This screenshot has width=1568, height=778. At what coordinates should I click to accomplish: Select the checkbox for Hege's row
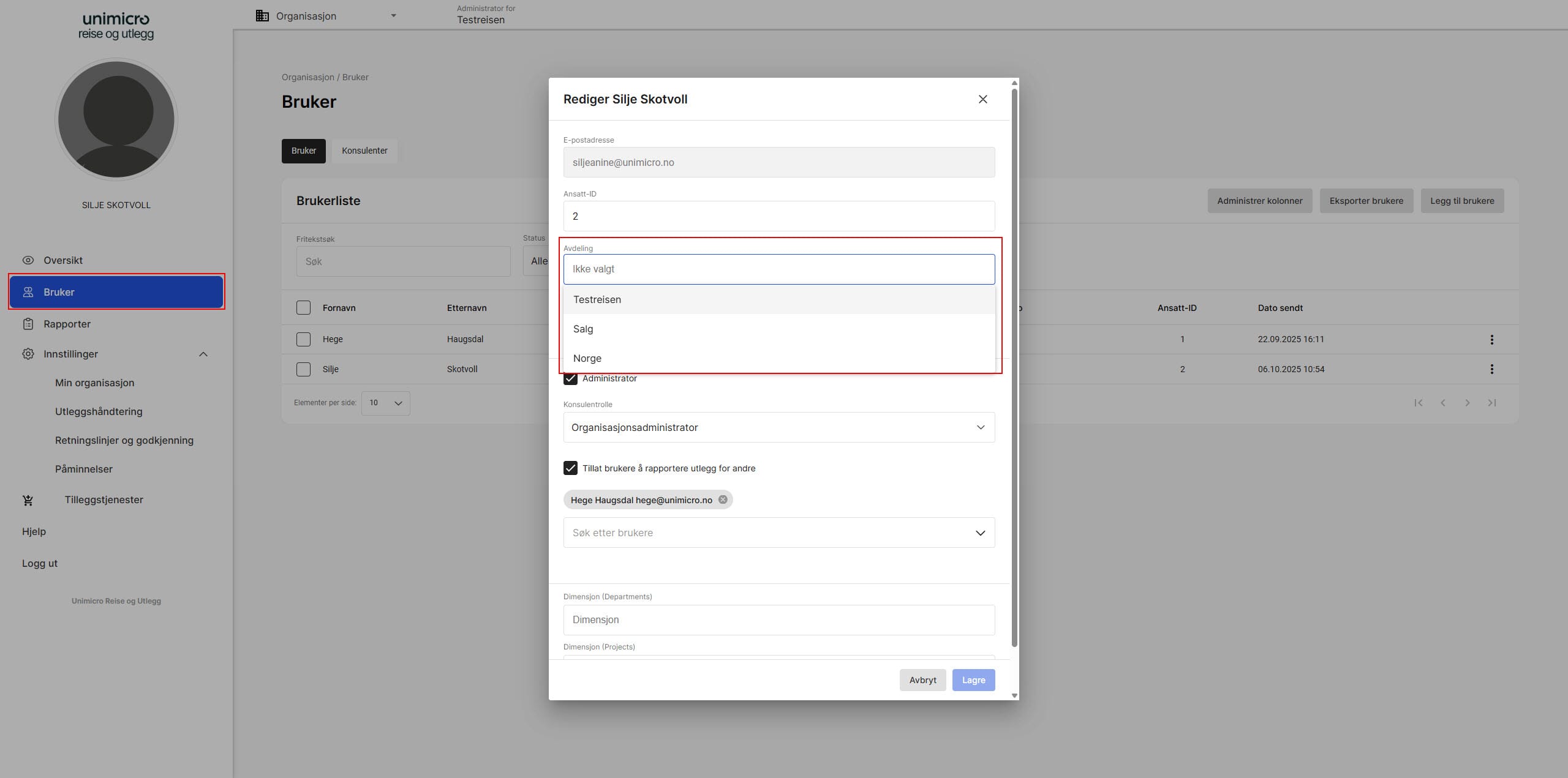[x=303, y=339]
